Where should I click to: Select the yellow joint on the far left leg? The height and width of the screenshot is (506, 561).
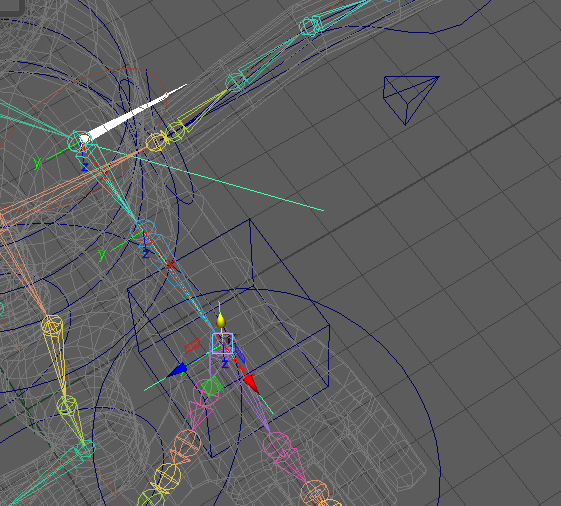52,325
